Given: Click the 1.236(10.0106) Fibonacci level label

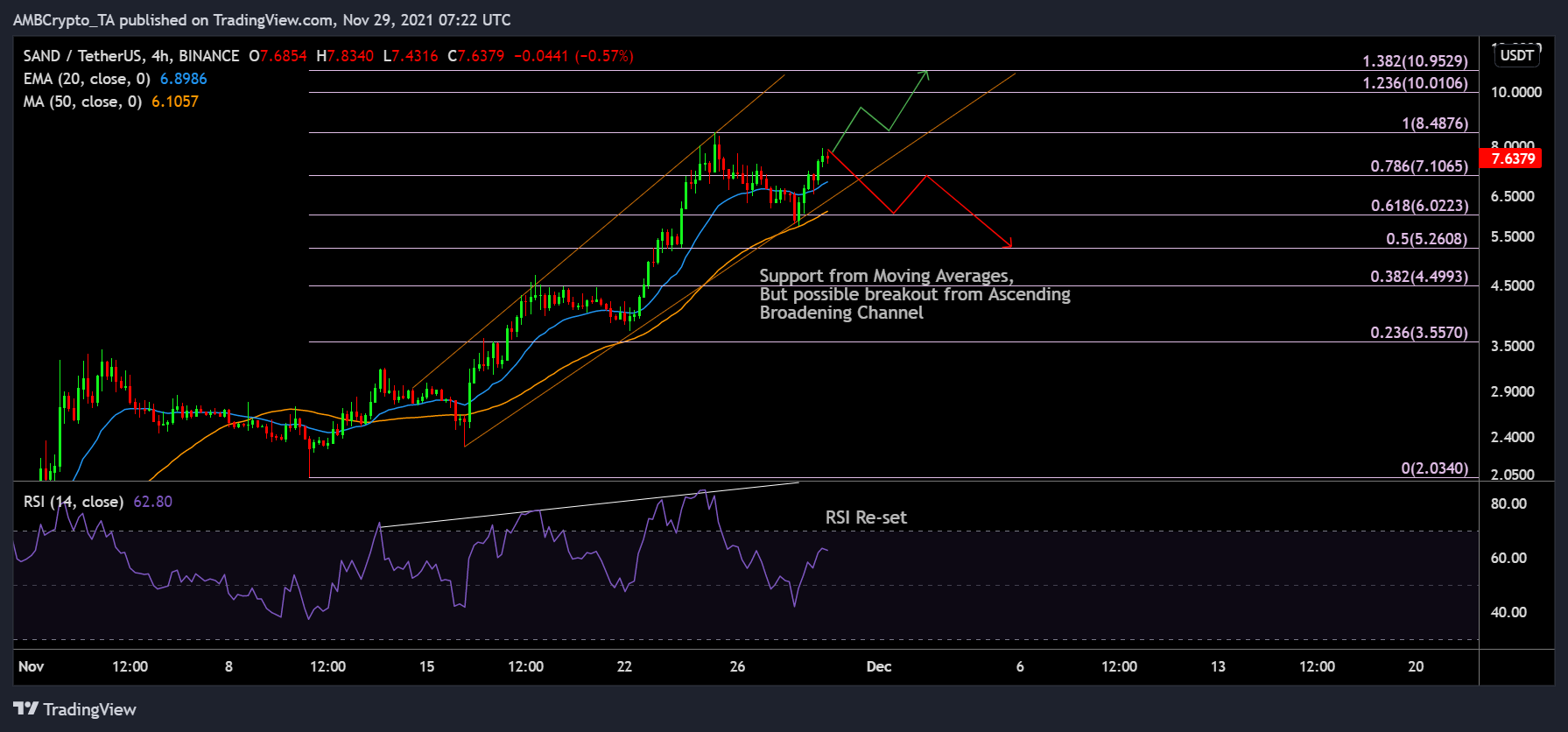Looking at the screenshot, I should tap(1415, 83).
